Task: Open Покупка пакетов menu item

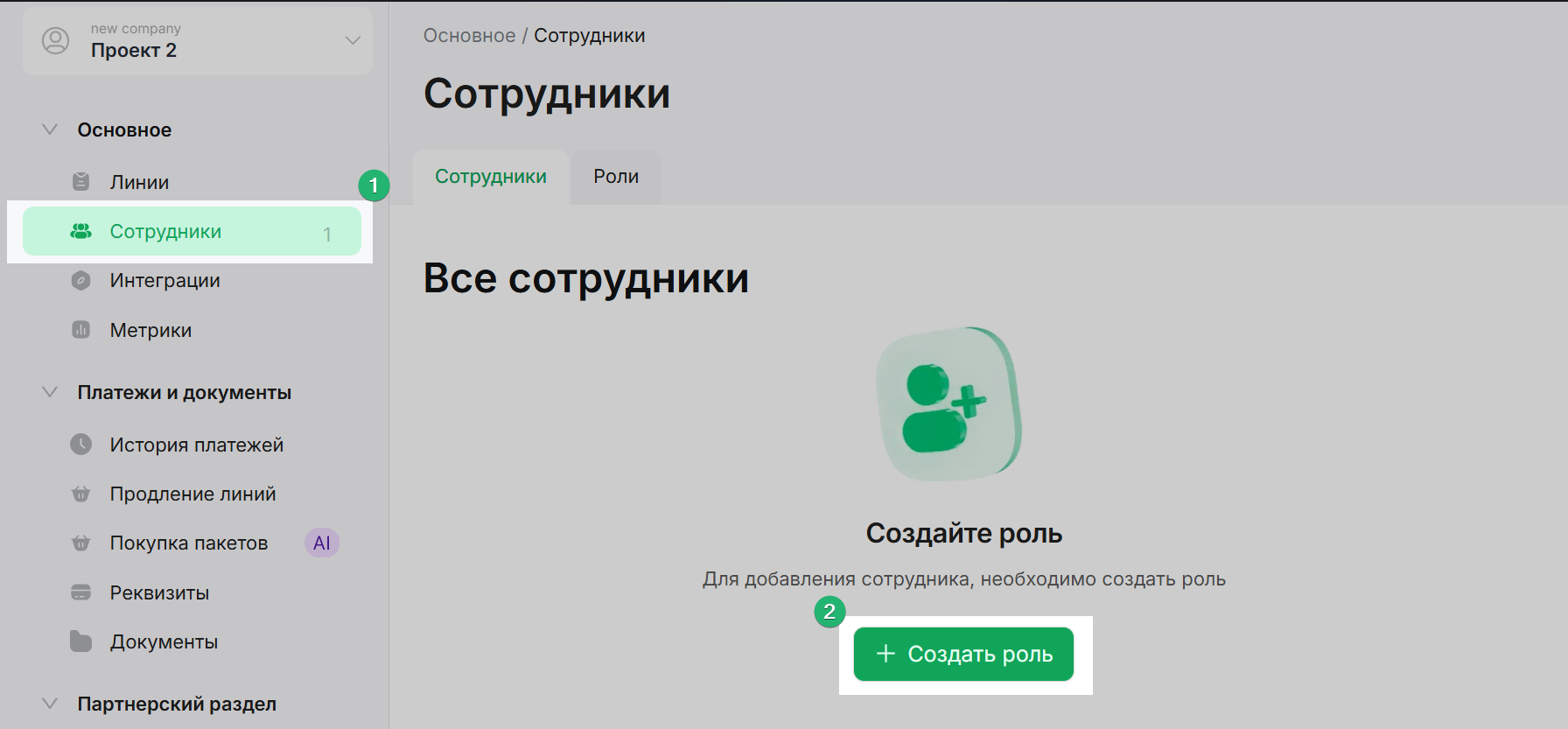Action: (x=188, y=543)
